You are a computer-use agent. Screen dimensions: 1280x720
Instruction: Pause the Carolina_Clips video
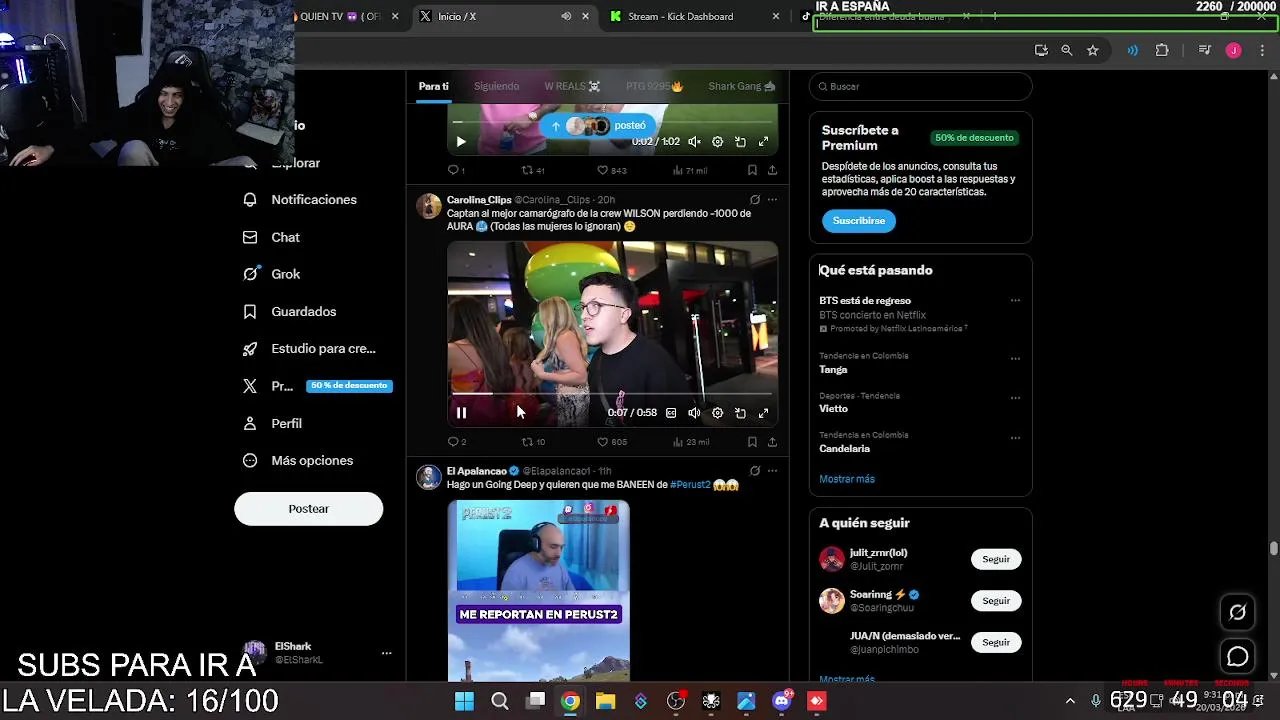click(x=461, y=413)
